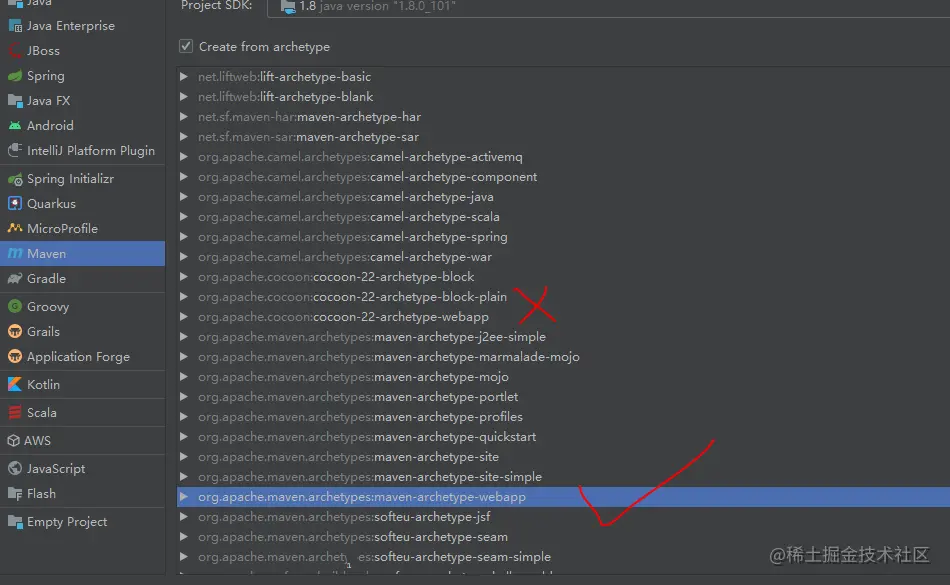950x585 pixels.
Task: Click the Spring leaf icon
Action: point(15,76)
